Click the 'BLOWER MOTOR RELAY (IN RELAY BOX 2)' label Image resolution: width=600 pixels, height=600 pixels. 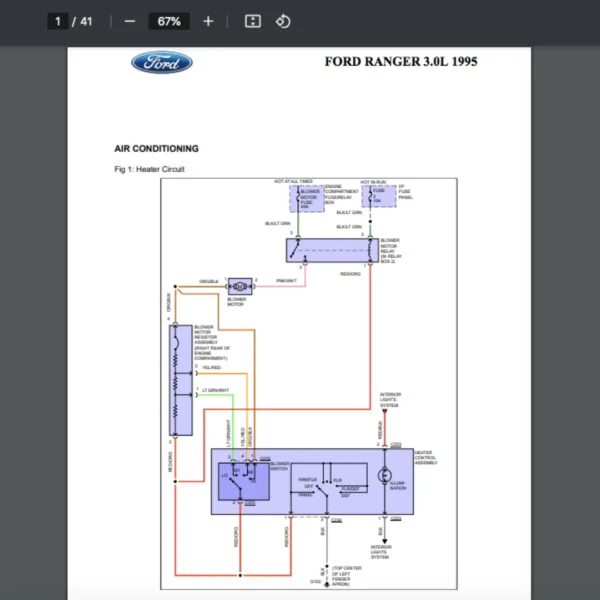(x=391, y=251)
